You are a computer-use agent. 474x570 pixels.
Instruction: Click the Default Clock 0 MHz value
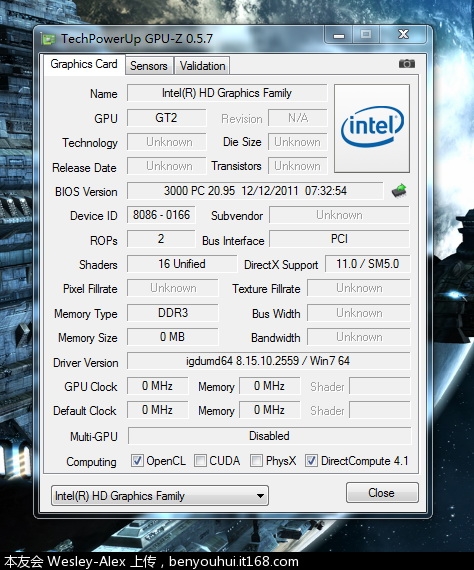point(157,410)
